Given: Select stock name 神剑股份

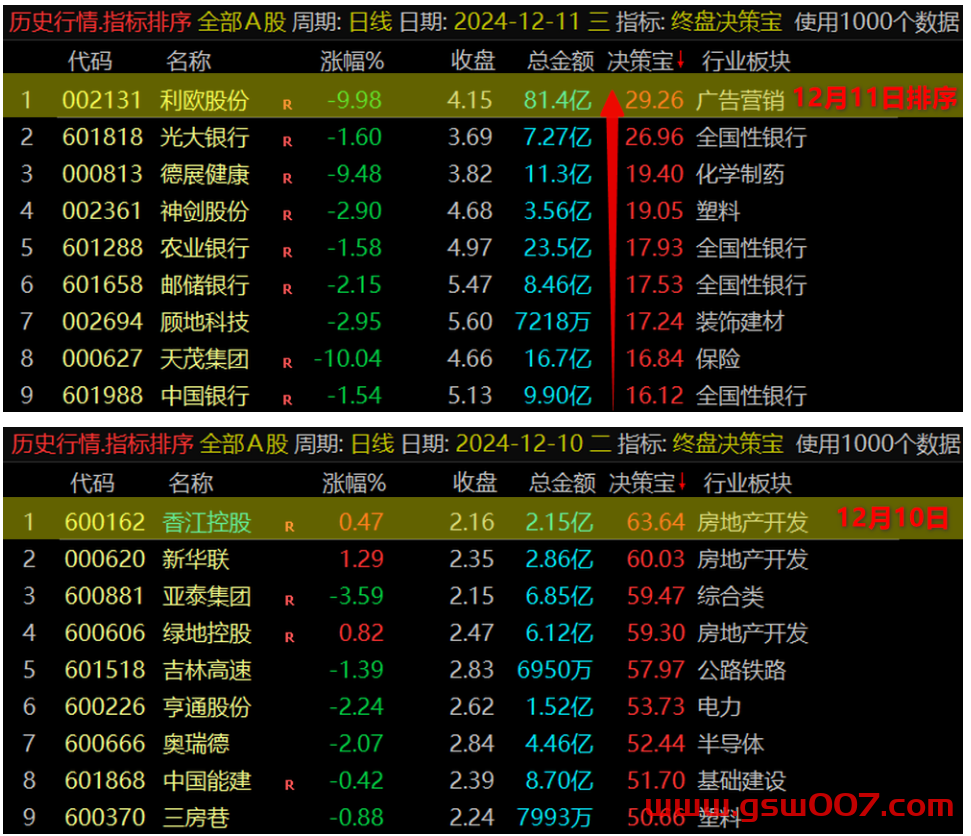Looking at the screenshot, I should point(204,211).
